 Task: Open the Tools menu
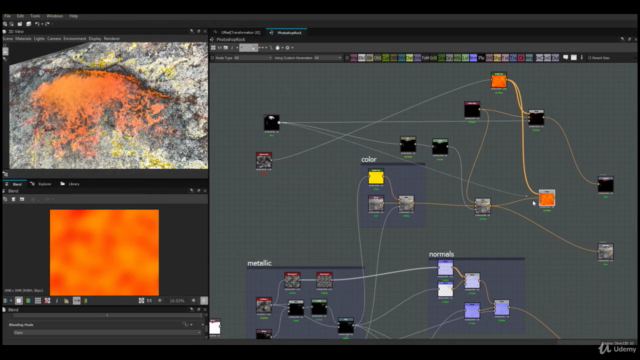35,16
